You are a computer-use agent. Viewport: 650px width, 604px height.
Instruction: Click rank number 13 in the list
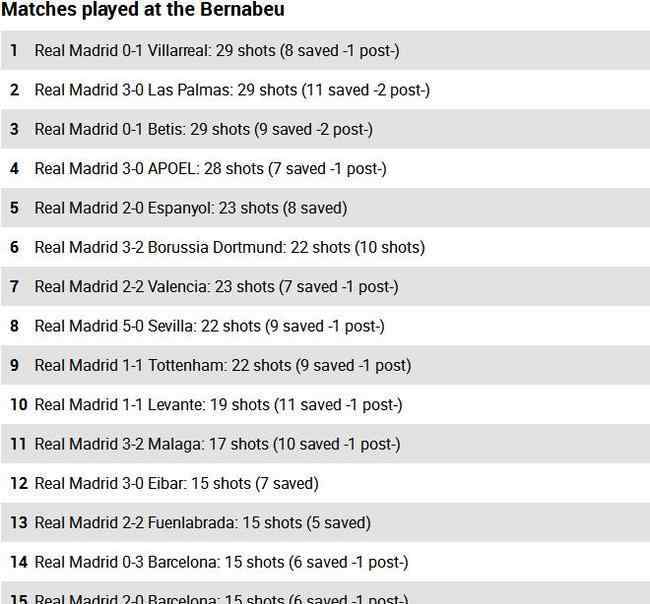pos(18,523)
